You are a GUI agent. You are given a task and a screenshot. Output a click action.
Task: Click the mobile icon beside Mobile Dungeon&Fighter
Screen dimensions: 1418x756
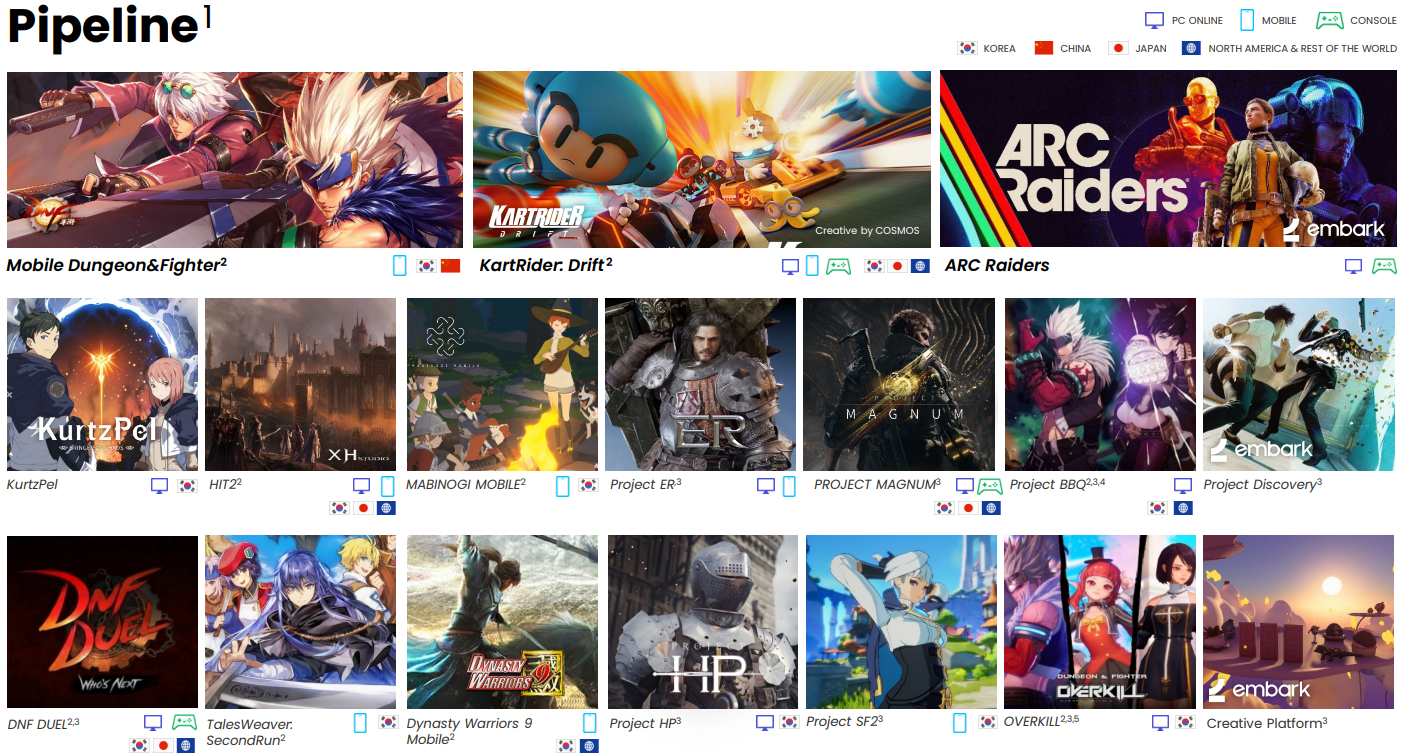click(x=400, y=266)
